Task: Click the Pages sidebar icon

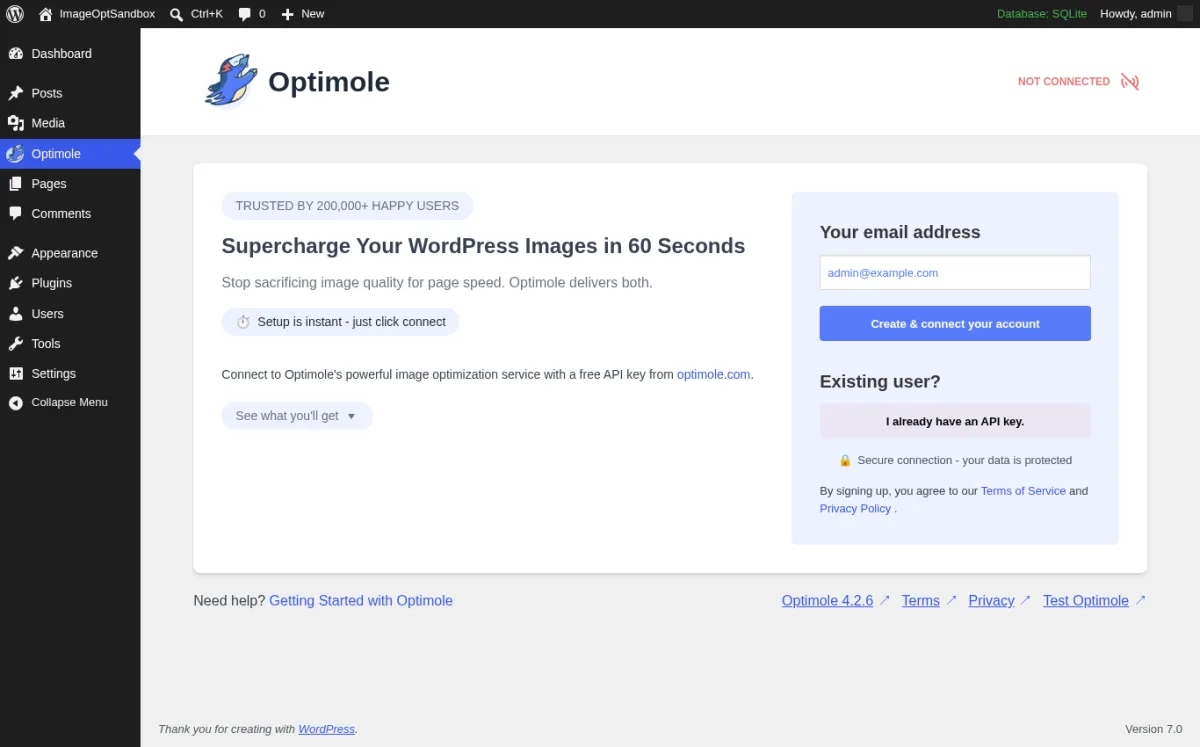Action: pyautogui.click(x=15, y=184)
